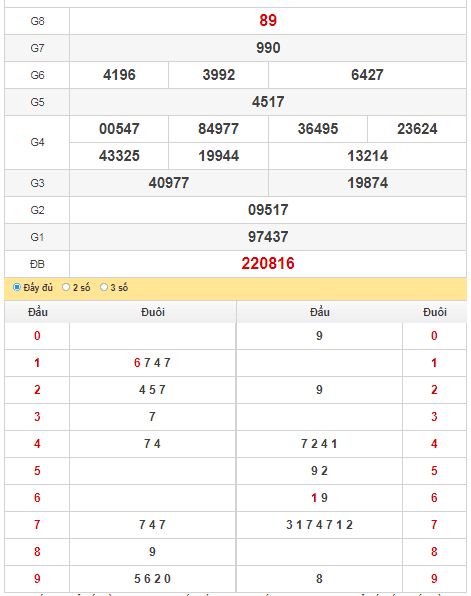
Task: Click Đuôi value 9 in Đầu 8 row
Action: click(152, 552)
